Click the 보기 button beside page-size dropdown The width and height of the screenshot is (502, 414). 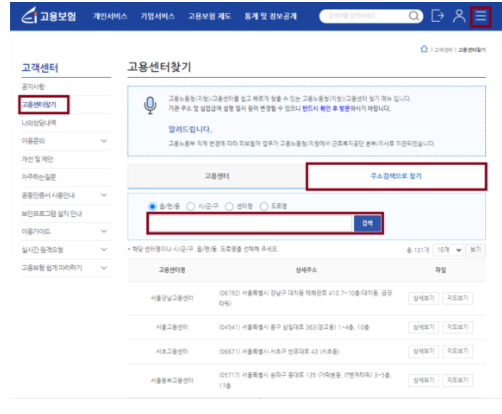(475, 250)
